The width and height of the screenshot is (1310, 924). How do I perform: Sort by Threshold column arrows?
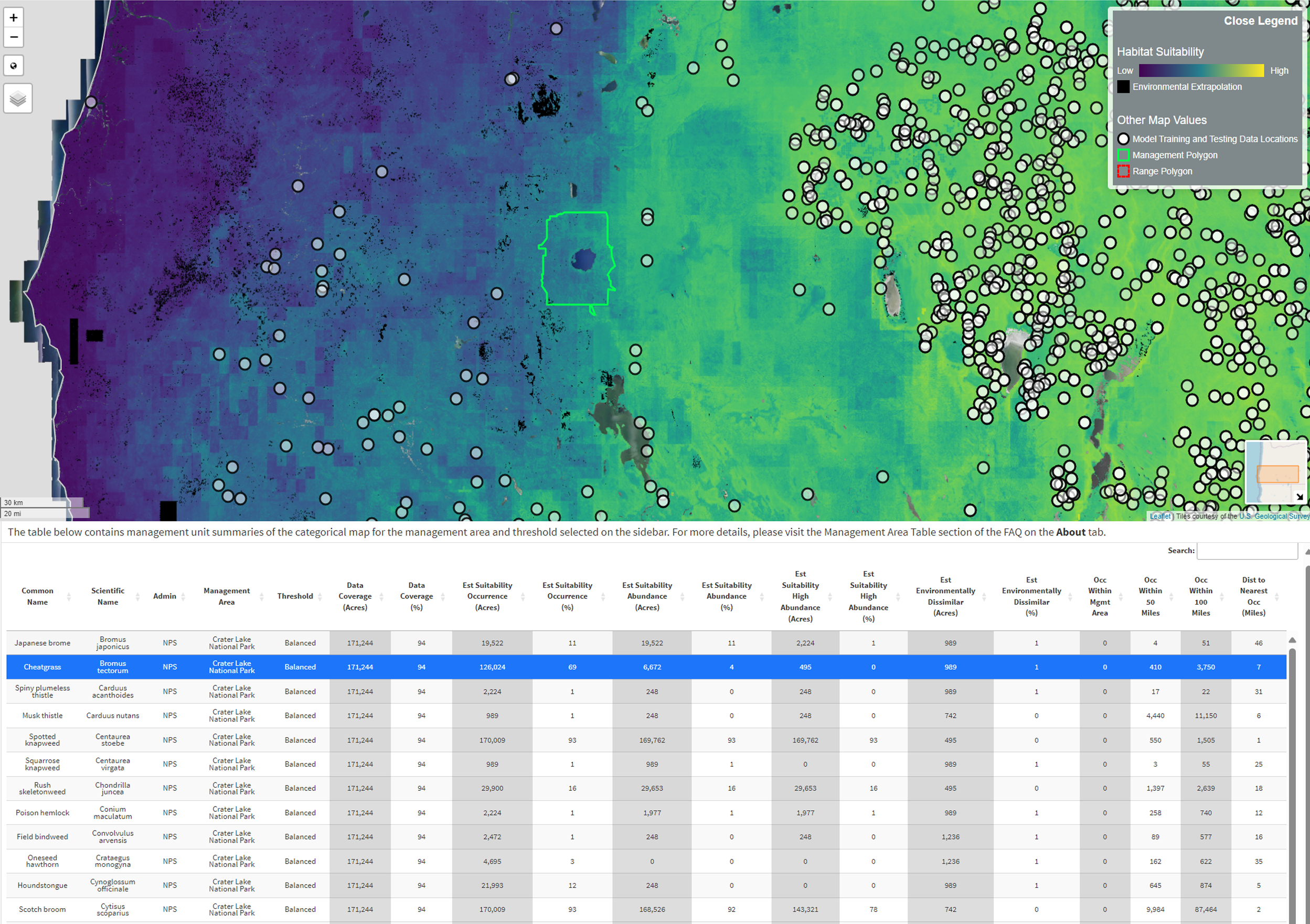click(x=319, y=597)
